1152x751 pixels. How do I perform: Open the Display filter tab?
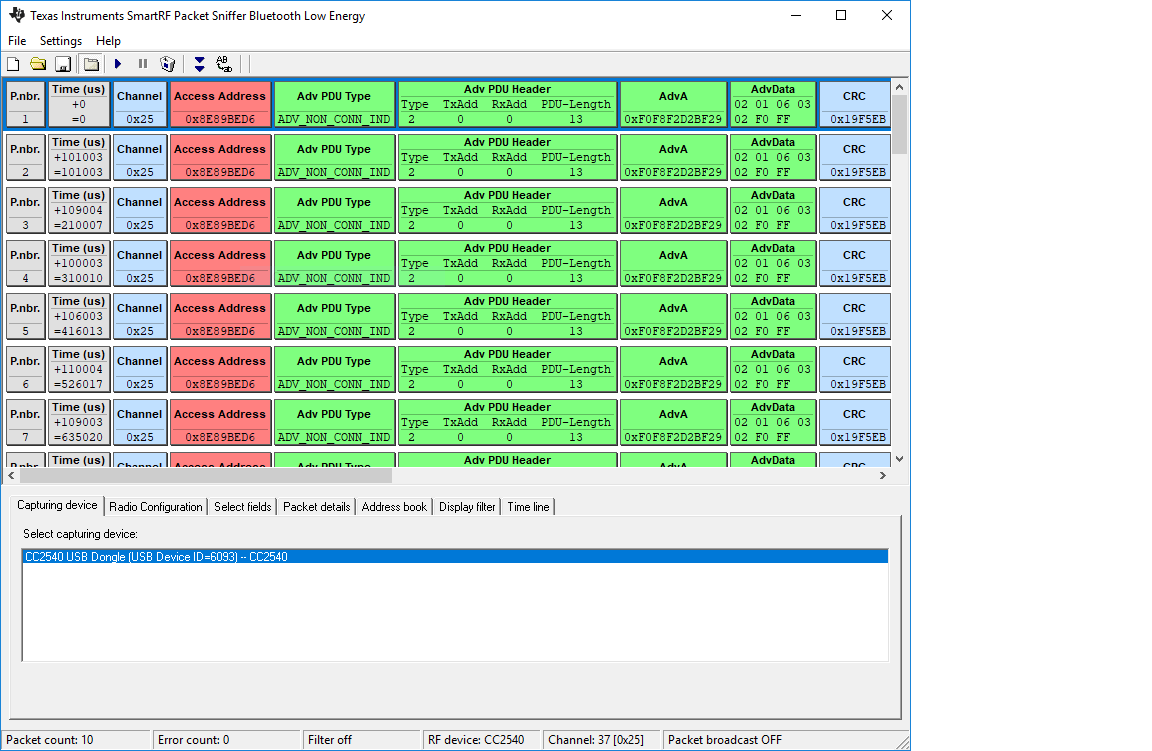click(x=467, y=506)
